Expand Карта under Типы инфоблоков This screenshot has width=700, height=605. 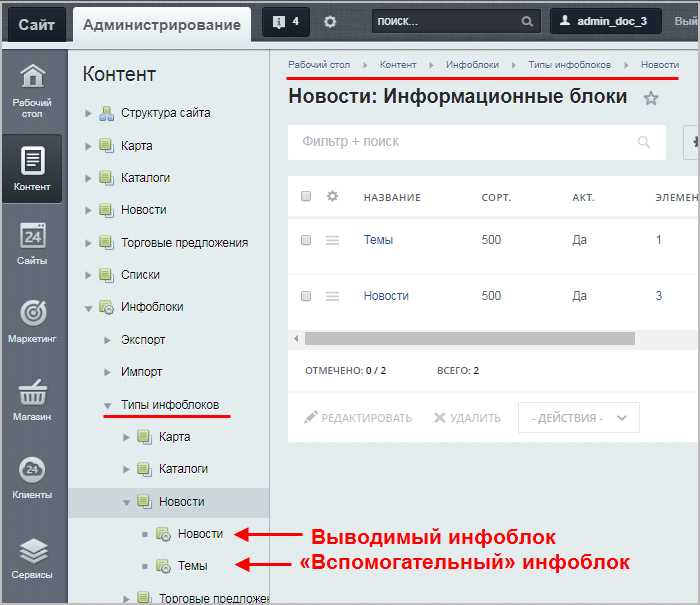tap(126, 437)
